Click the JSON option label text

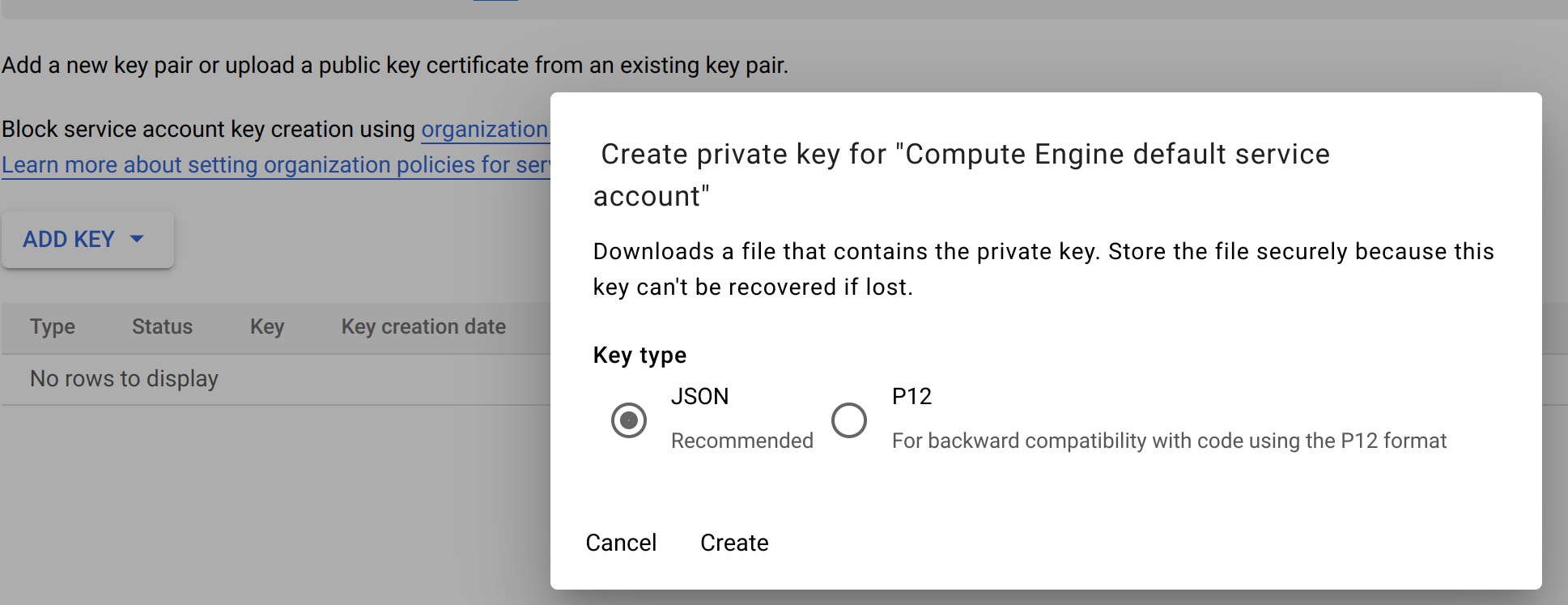[x=700, y=397]
